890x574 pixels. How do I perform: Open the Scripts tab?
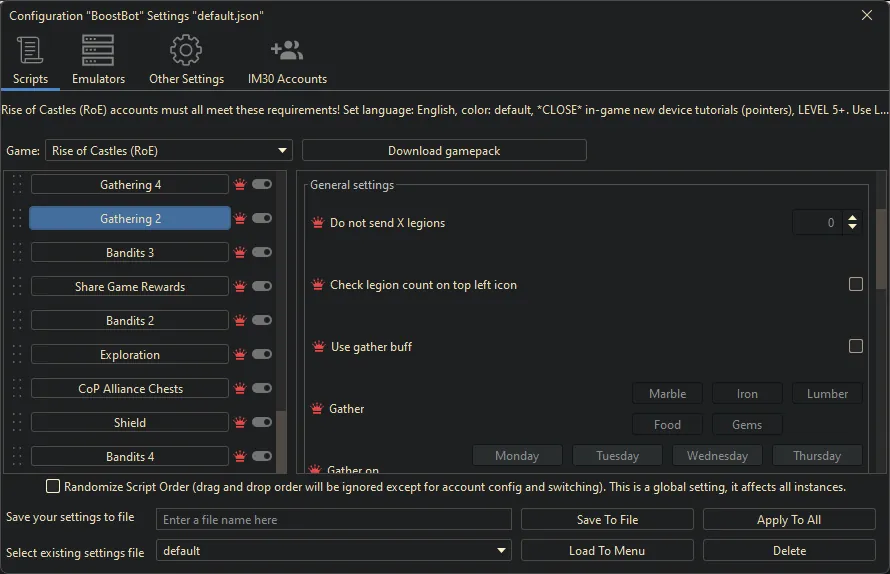coord(30,60)
